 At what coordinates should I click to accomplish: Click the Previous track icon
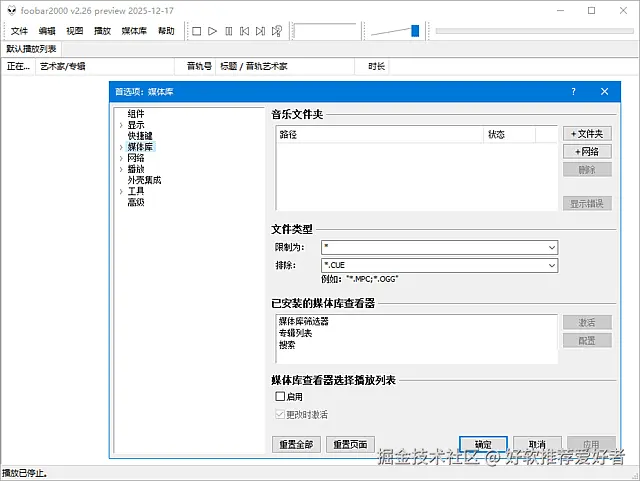(x=244, y=31)
